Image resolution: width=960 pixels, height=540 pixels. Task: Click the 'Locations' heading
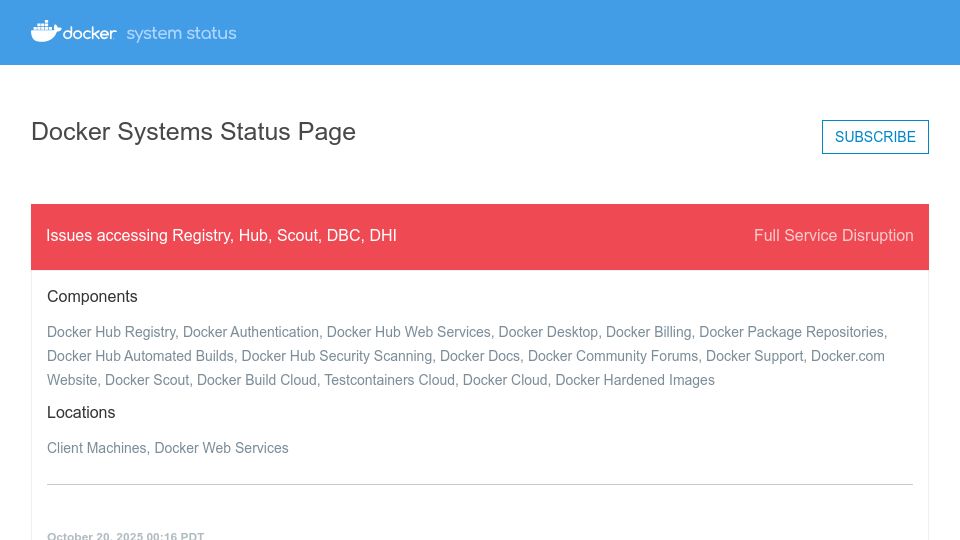pyautogui.click(x=81, y=413)
